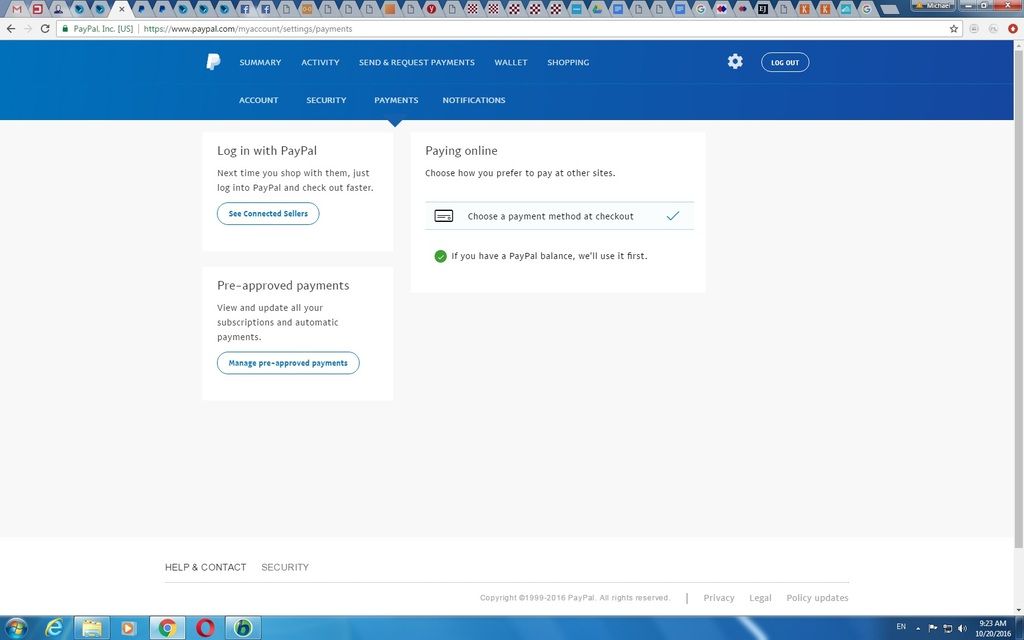The width and height of the screenshot is (1024, 640).
Task: Click the 'Paying online' heading
Action: (461, 151)
